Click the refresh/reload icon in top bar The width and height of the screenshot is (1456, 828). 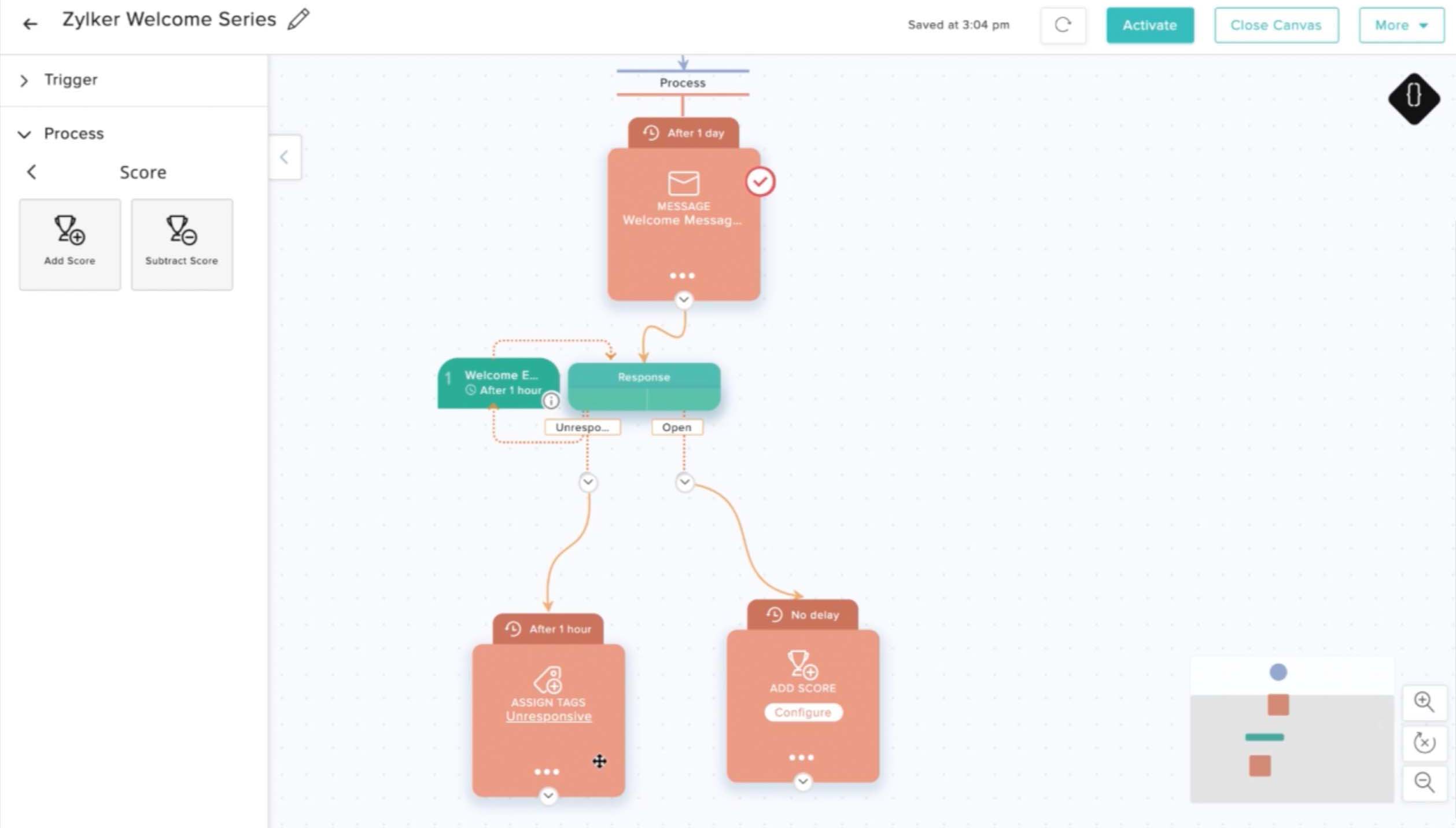(x=1063, y=24)
